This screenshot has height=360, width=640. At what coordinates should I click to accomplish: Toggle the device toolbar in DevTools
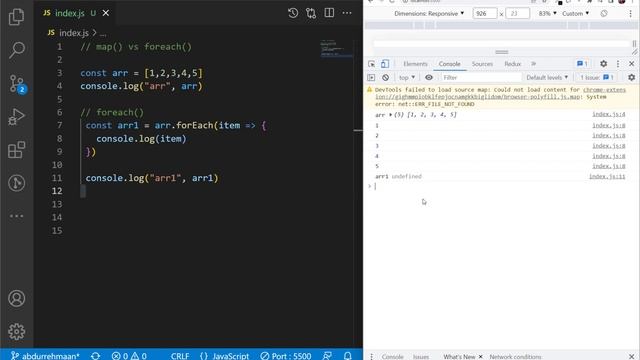click(x=385, y=64)
